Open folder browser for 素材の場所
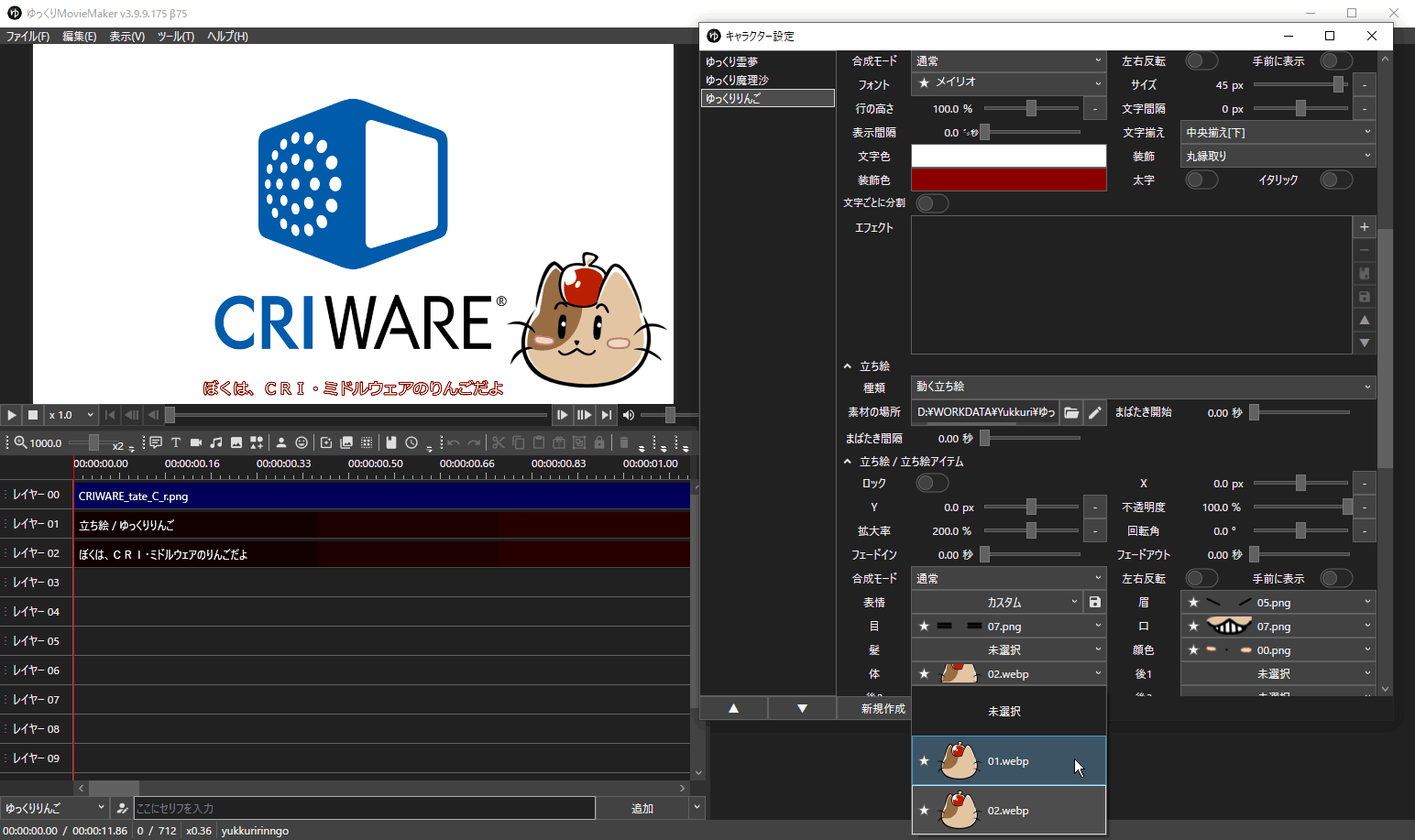Screen dimensions: 1415x840 coord(1071,413)
